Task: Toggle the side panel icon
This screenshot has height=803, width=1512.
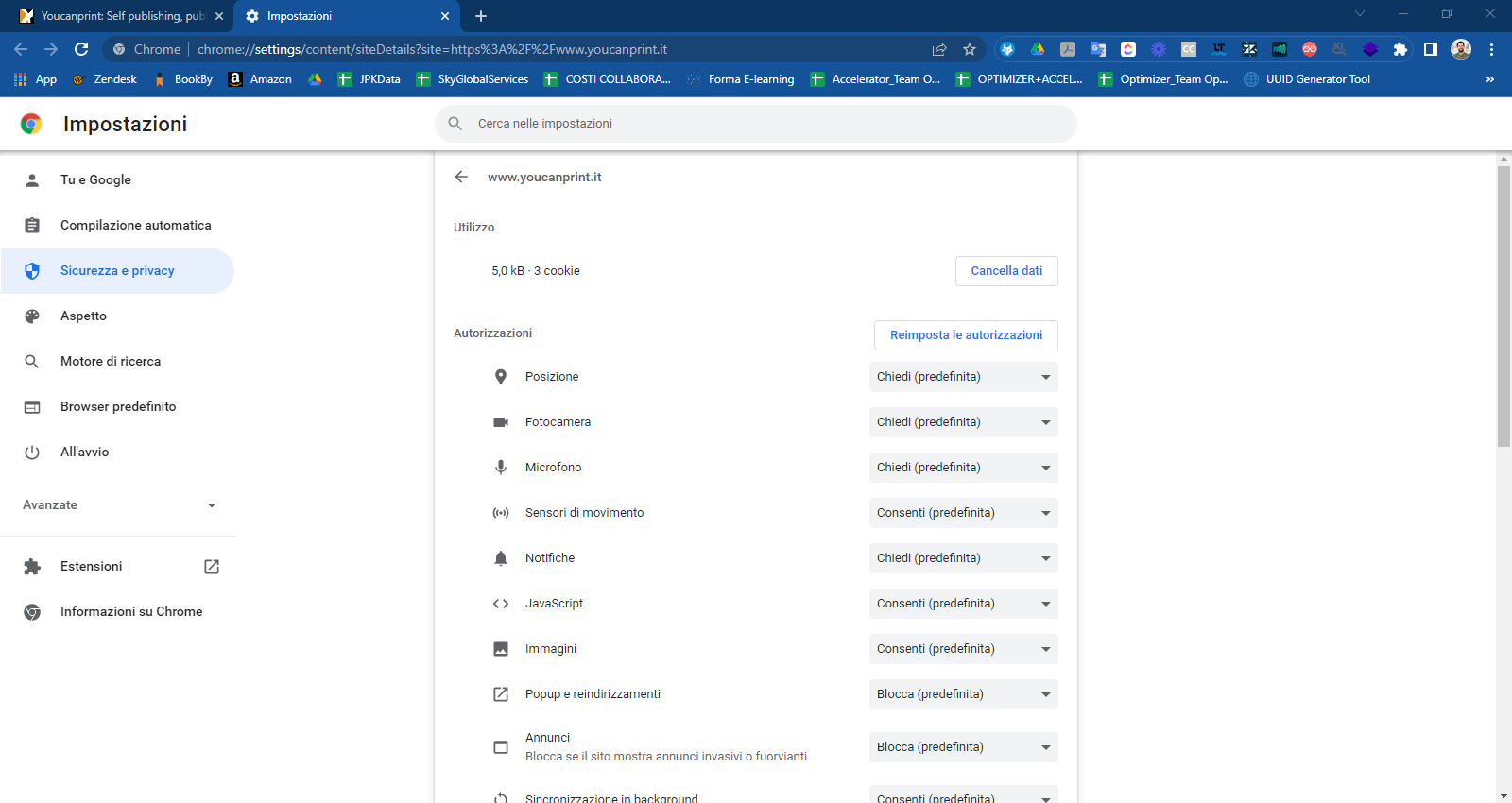Action: coord(1431,49)
